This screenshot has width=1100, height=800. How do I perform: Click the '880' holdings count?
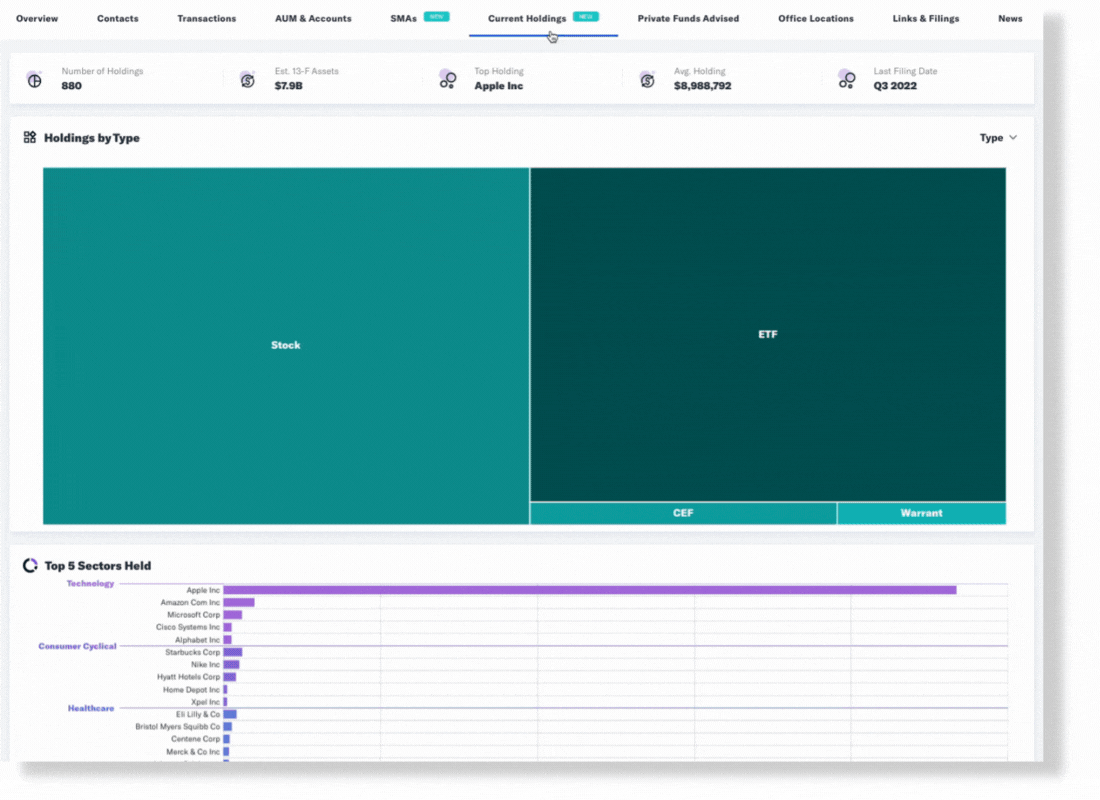(x=72, y=86)
